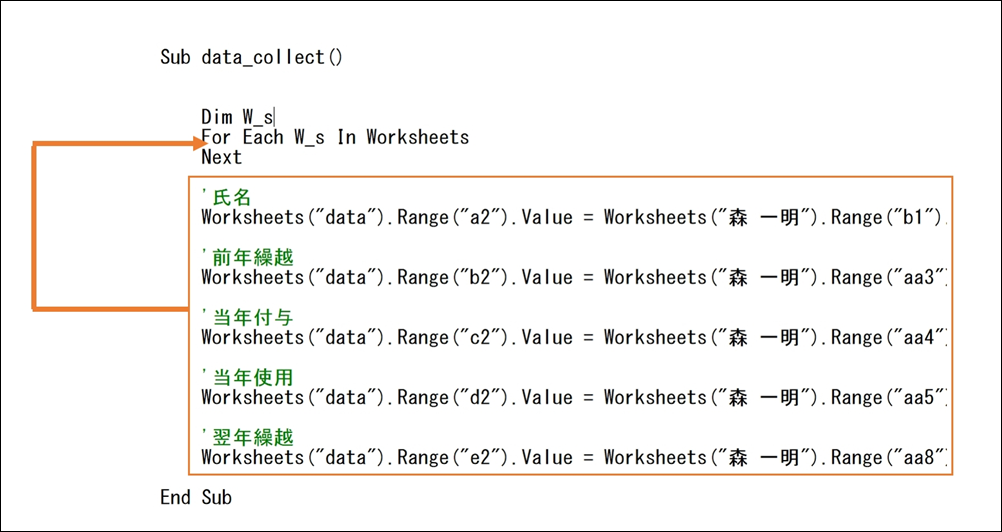1002x532 pixels.
Task: Click the Range("d2") assignment code line
Action: click(x=575, y=397)
